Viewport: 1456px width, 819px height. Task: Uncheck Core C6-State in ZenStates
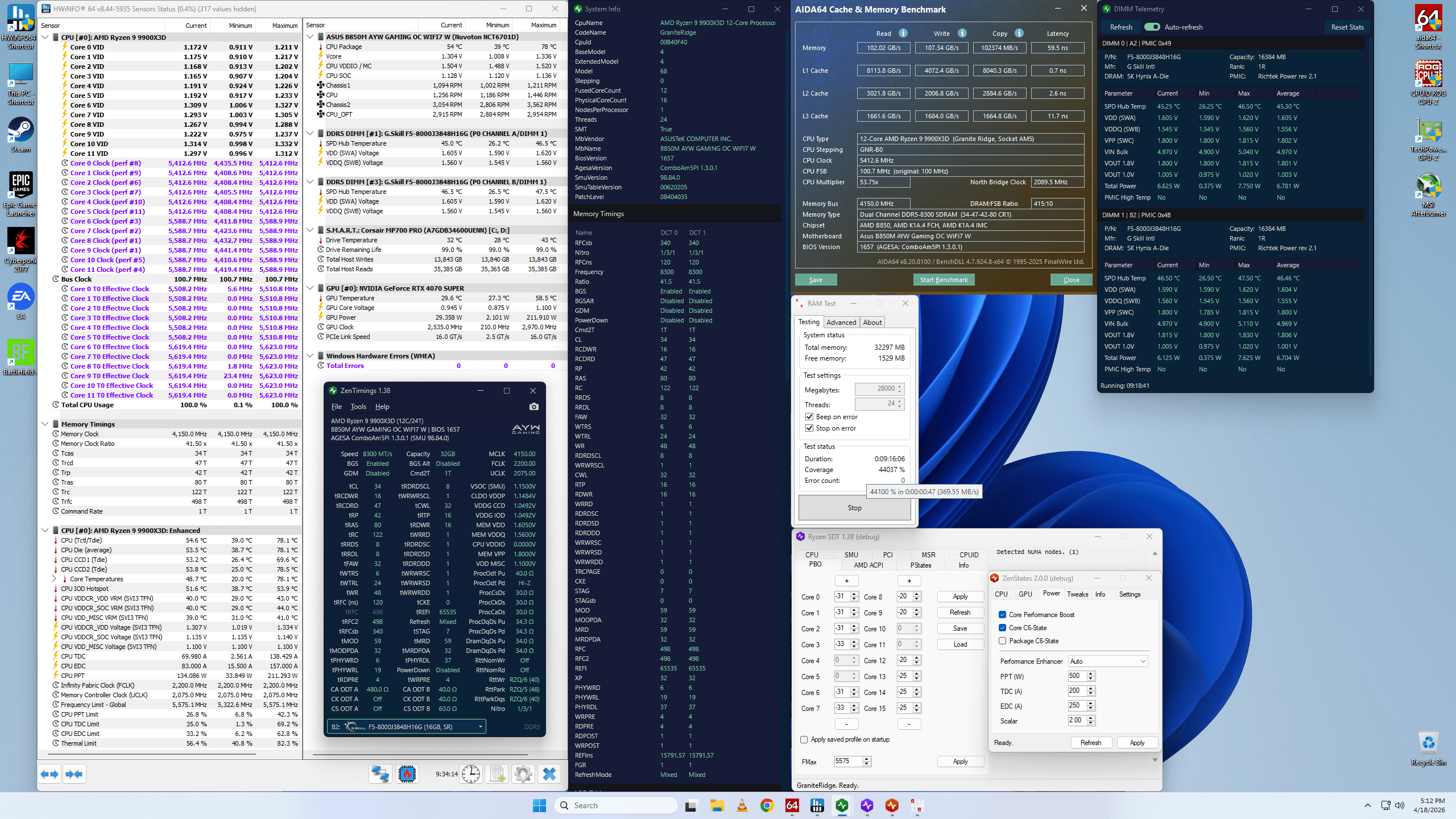point(1002,628)
